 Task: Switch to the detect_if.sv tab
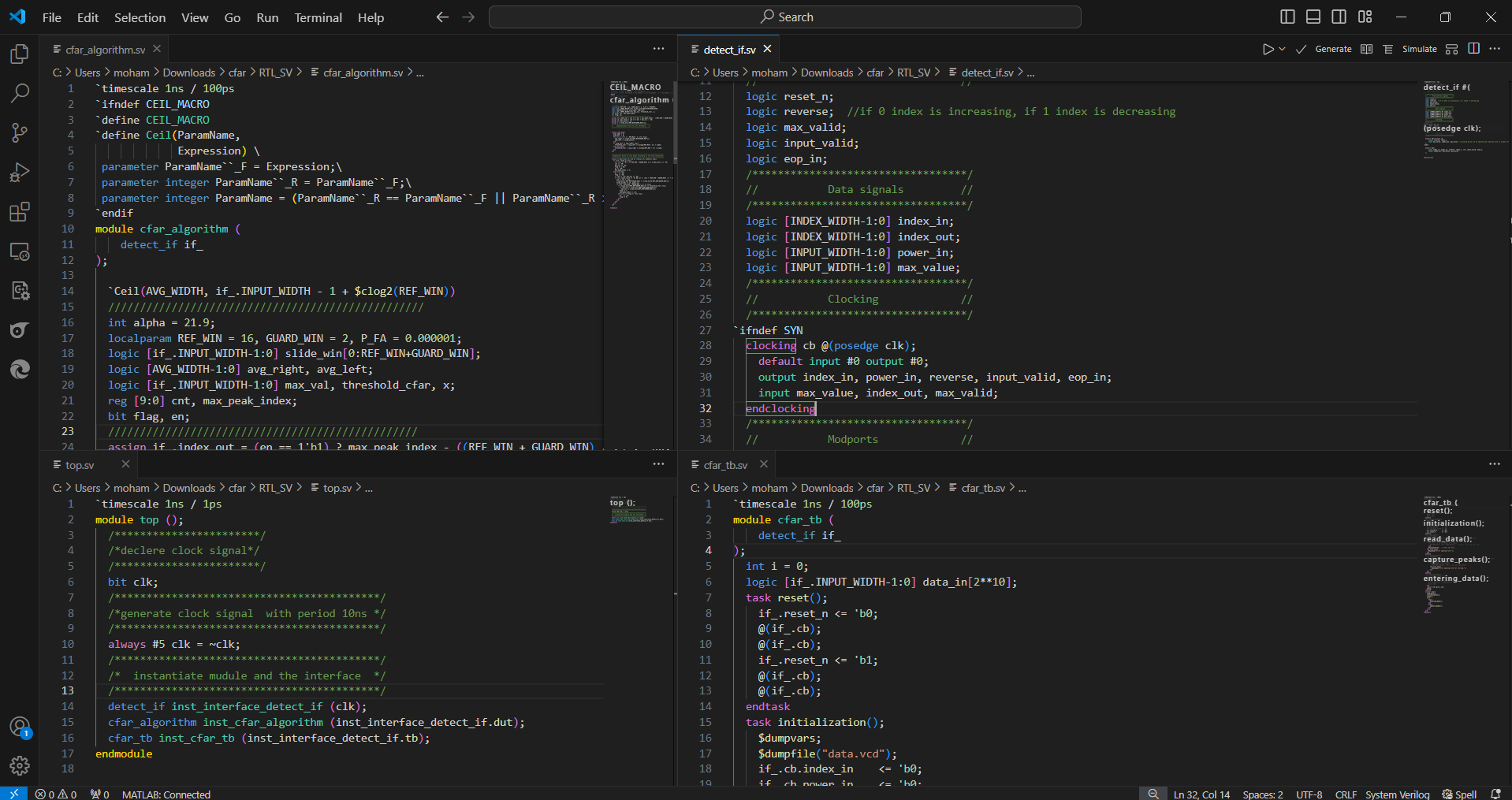coord(729,50)
